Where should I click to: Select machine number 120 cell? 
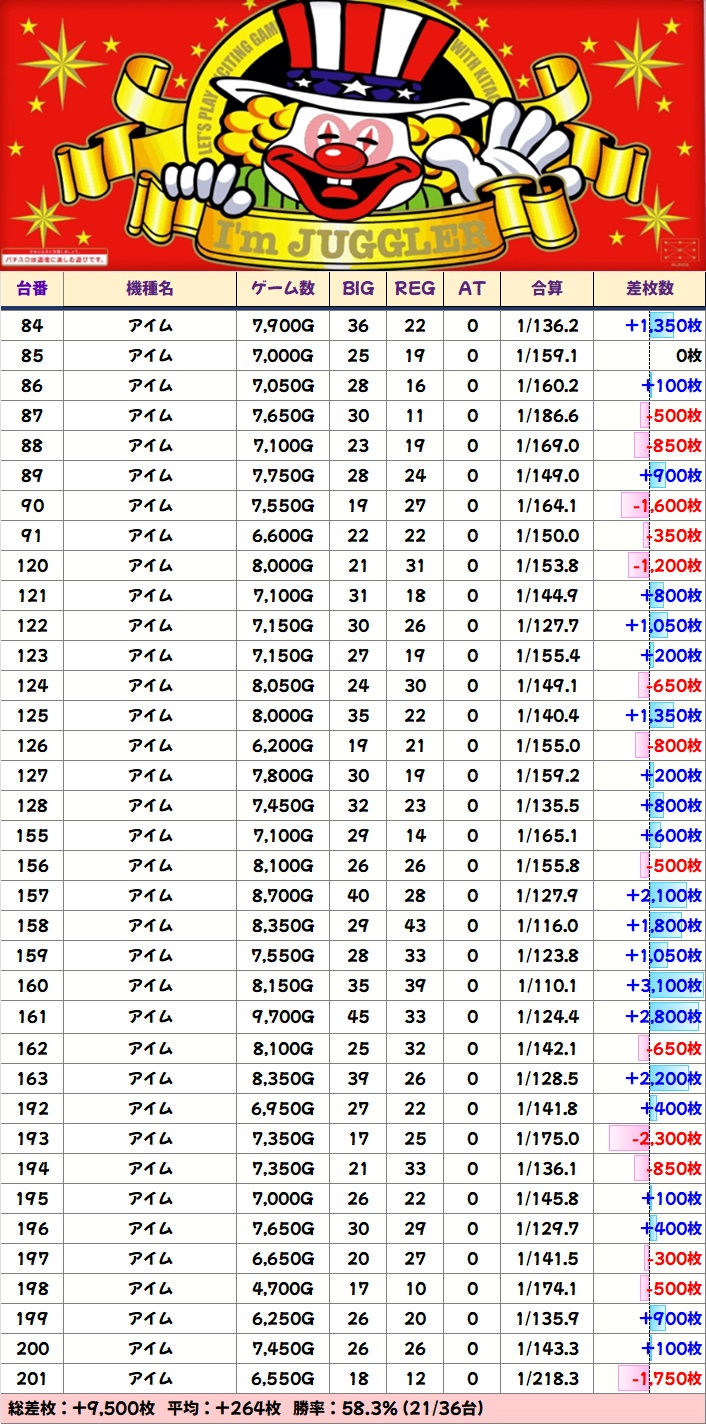pyautogui.click(x=31, y=566)
